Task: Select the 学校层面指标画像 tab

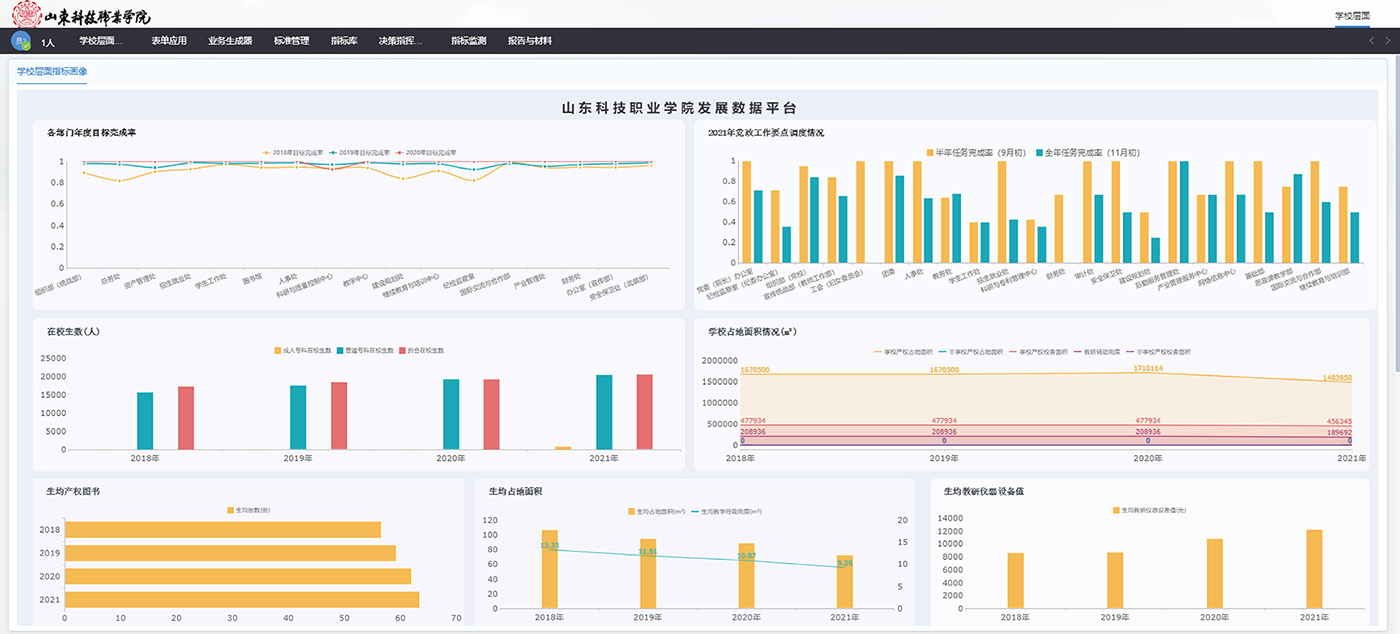Action: coord(52,72)
